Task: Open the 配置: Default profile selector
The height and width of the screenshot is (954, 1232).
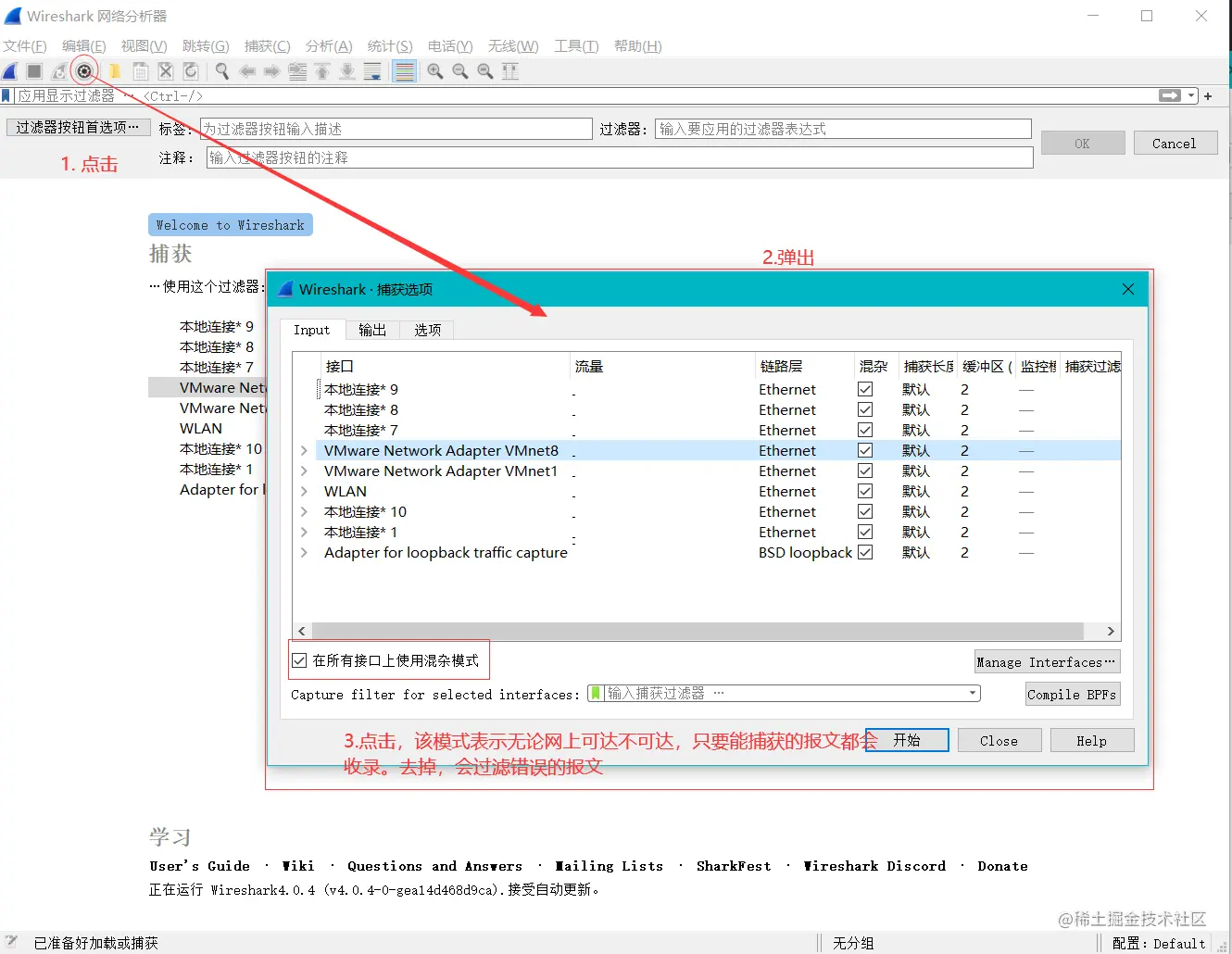Action: (x=1159, y=943)
